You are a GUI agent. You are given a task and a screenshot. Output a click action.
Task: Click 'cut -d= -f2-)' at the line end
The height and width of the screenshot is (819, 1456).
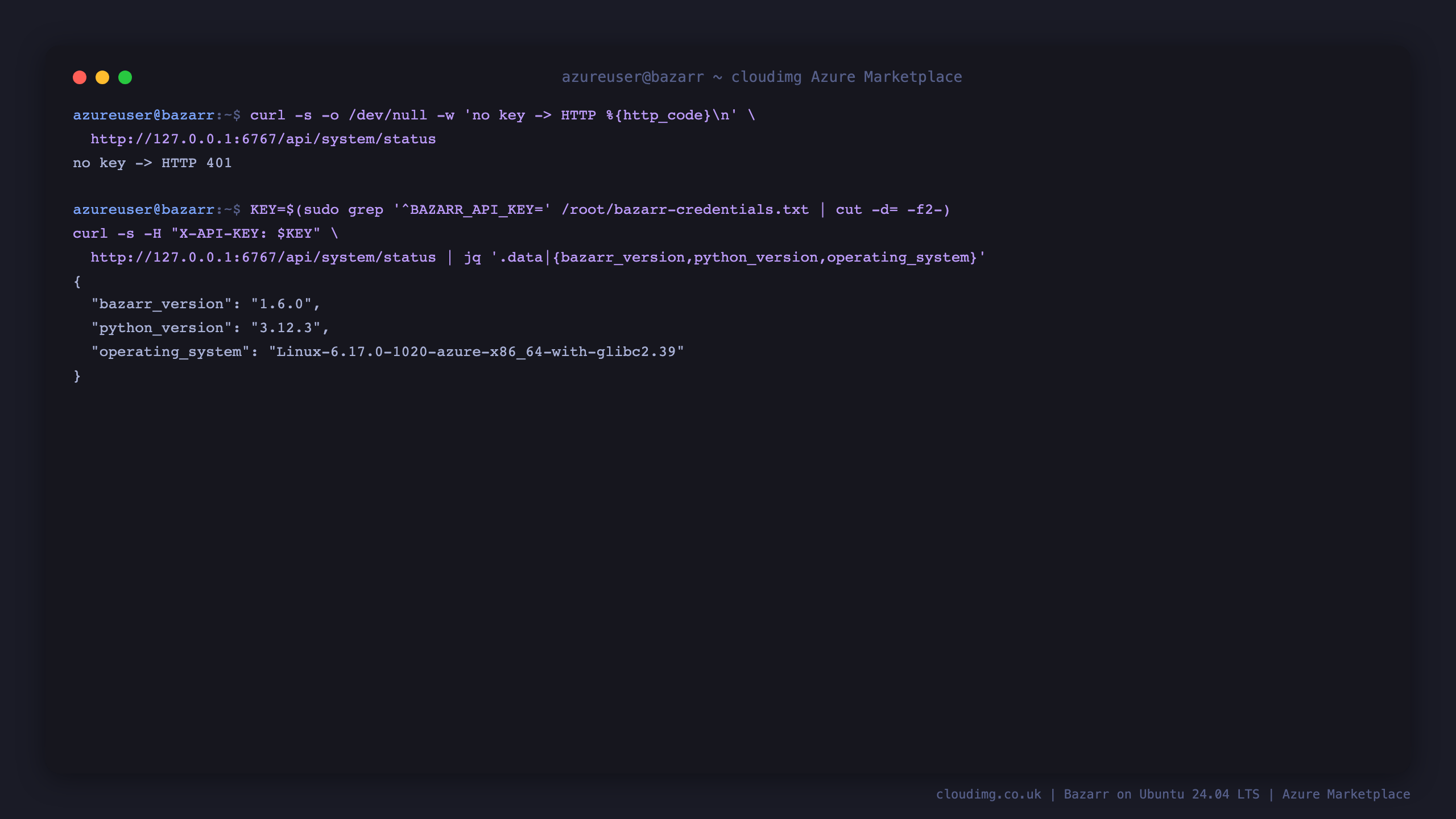point(892,210)
